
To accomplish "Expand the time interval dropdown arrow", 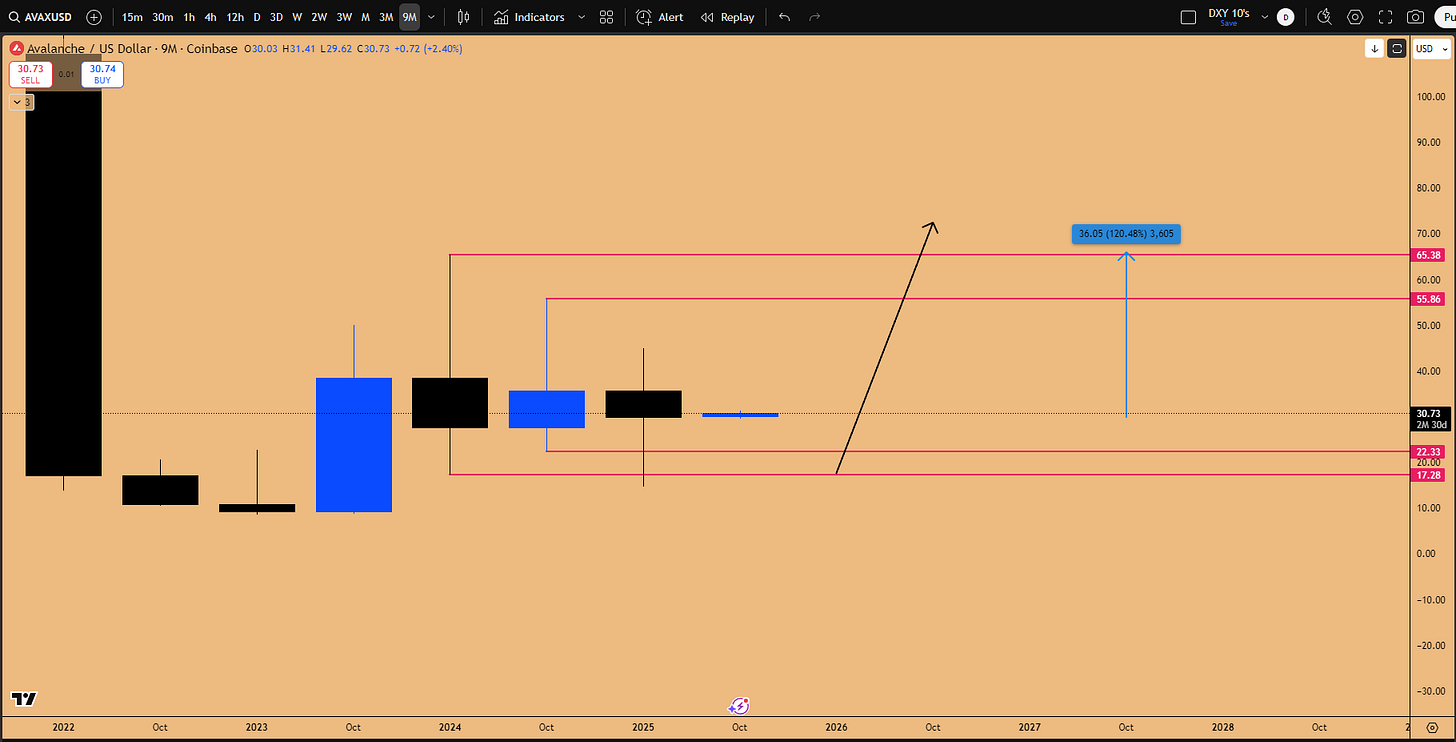I will point(431,17).
